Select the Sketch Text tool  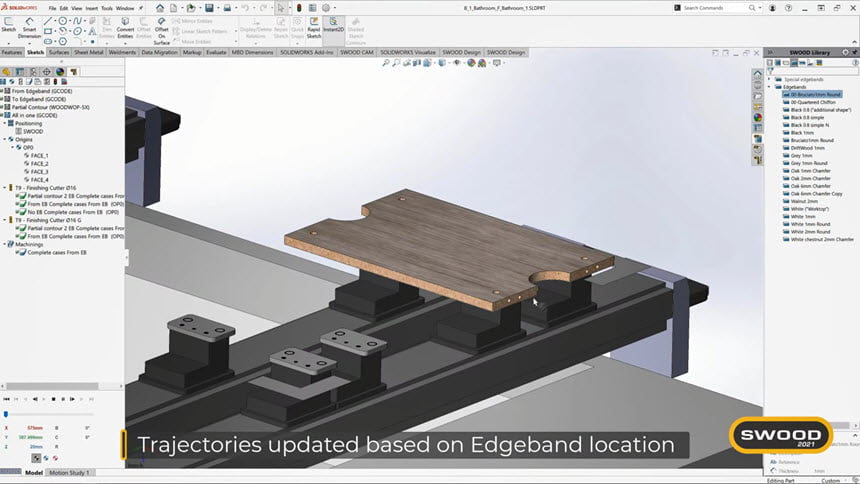point(92,31)
